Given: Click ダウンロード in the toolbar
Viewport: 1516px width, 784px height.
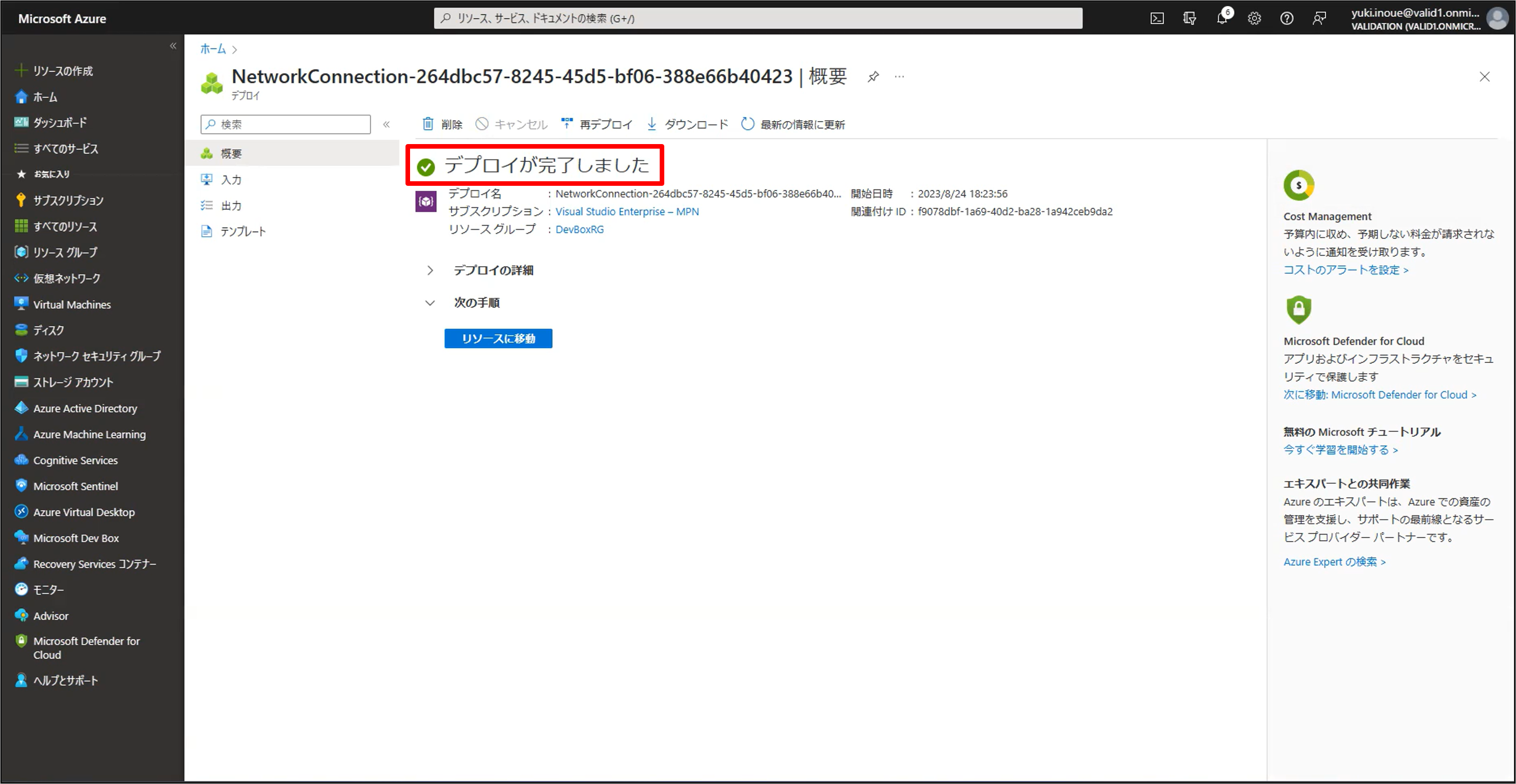Looking at the screenshot, I should point(687,124).
